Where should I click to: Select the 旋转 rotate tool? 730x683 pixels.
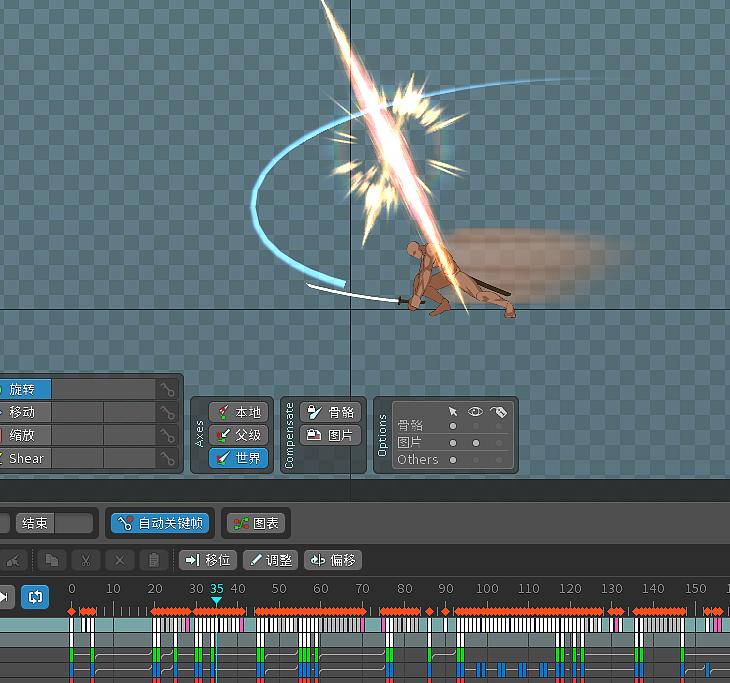tap(25, 389)
